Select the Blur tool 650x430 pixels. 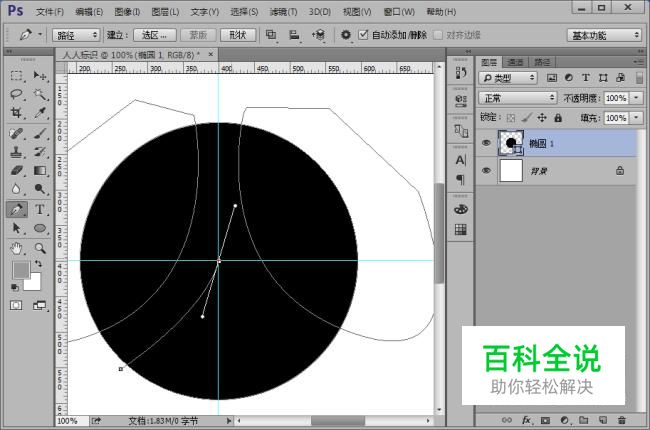16,189
